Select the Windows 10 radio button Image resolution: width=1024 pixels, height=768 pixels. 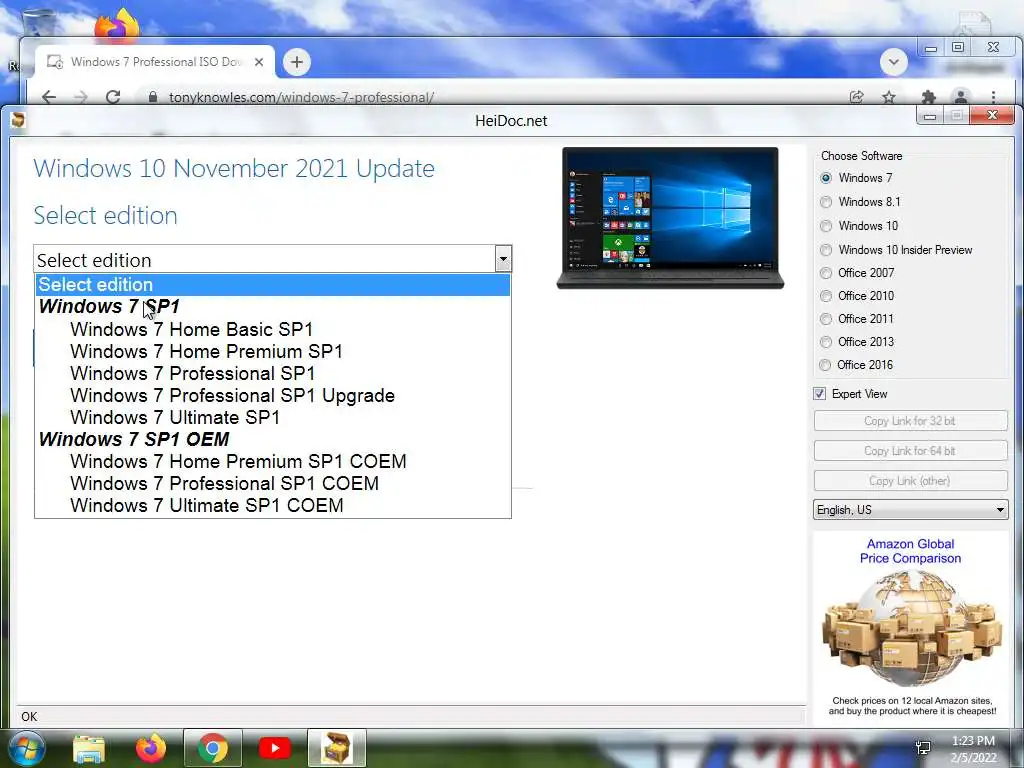[826, 226]
